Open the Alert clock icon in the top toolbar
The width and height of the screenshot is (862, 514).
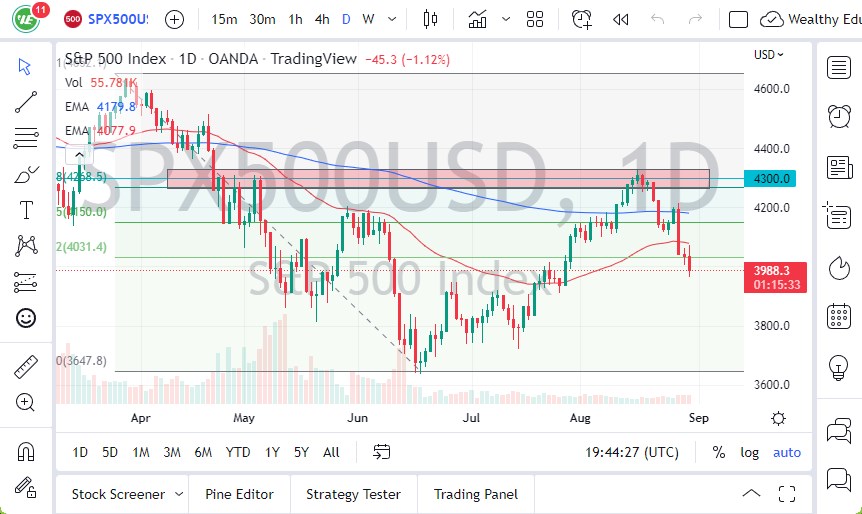(x=581, y=19)
